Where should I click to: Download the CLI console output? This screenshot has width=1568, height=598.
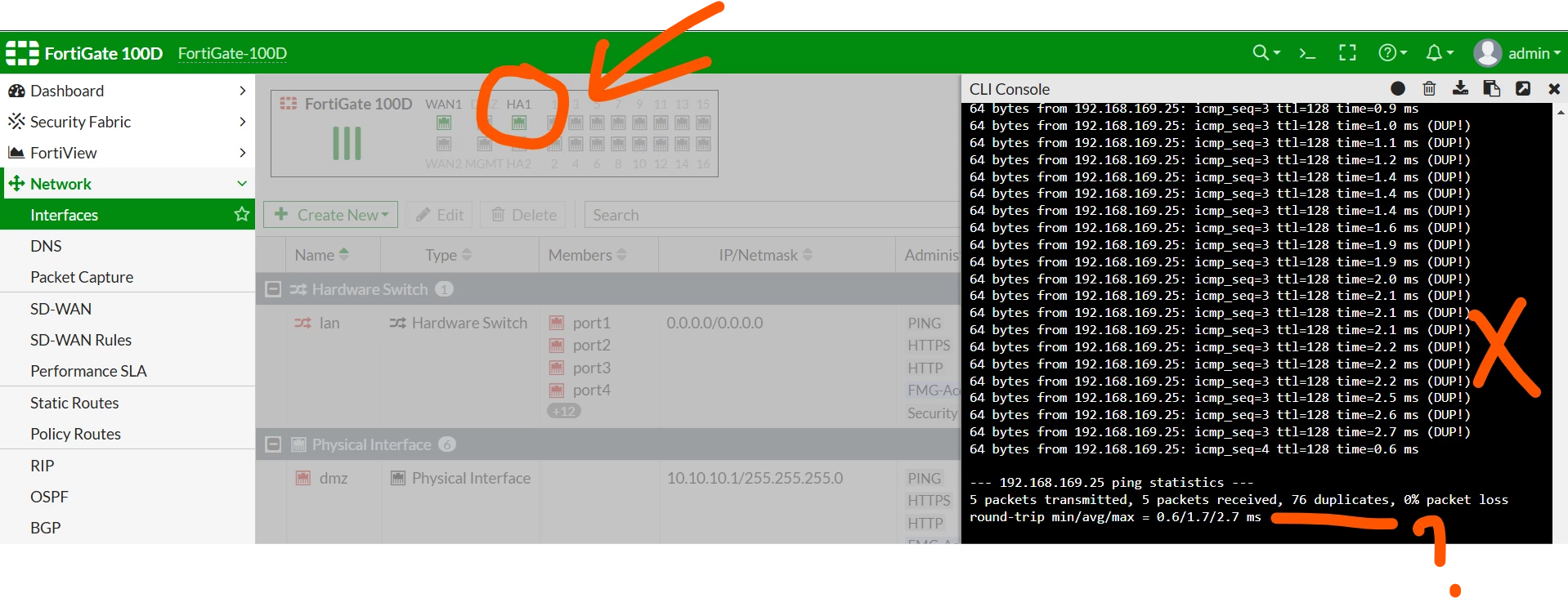click(1460, 88)
